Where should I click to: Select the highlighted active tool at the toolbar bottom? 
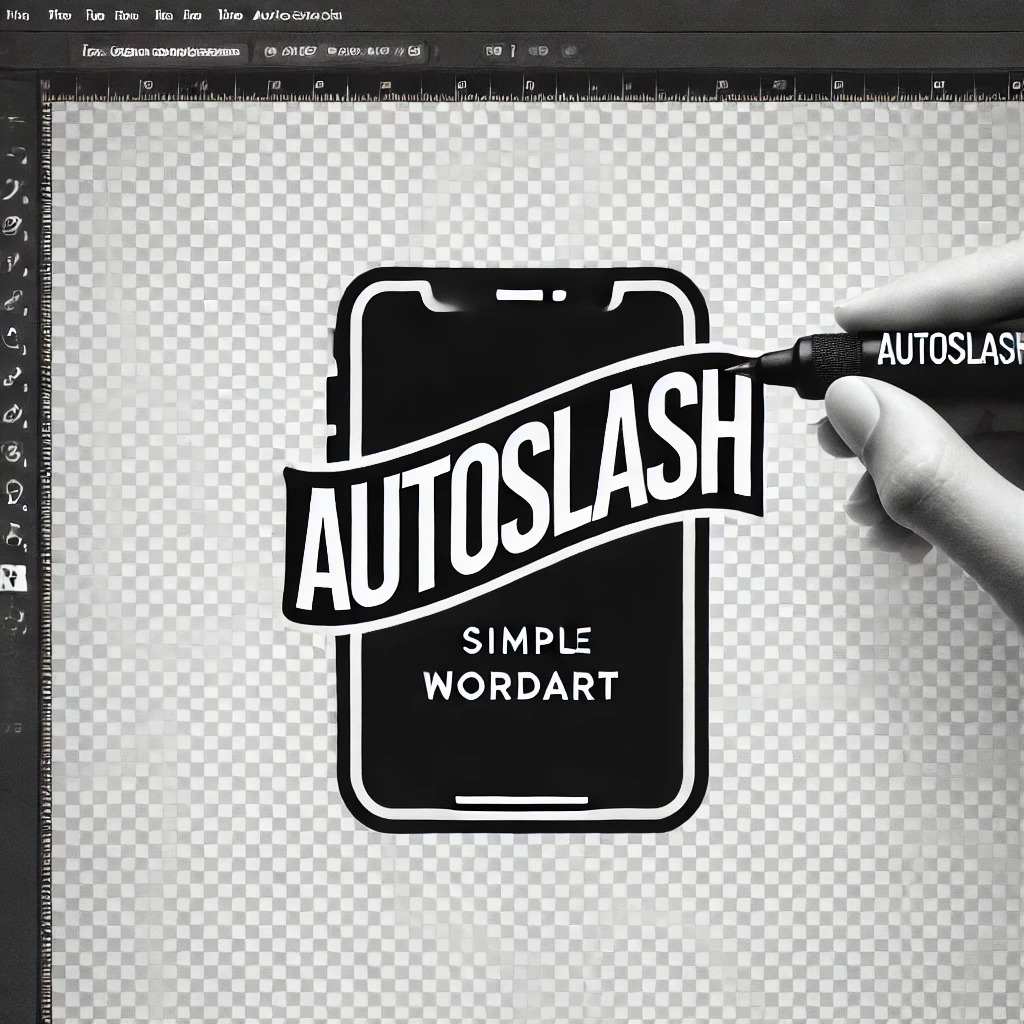[14, 576]
